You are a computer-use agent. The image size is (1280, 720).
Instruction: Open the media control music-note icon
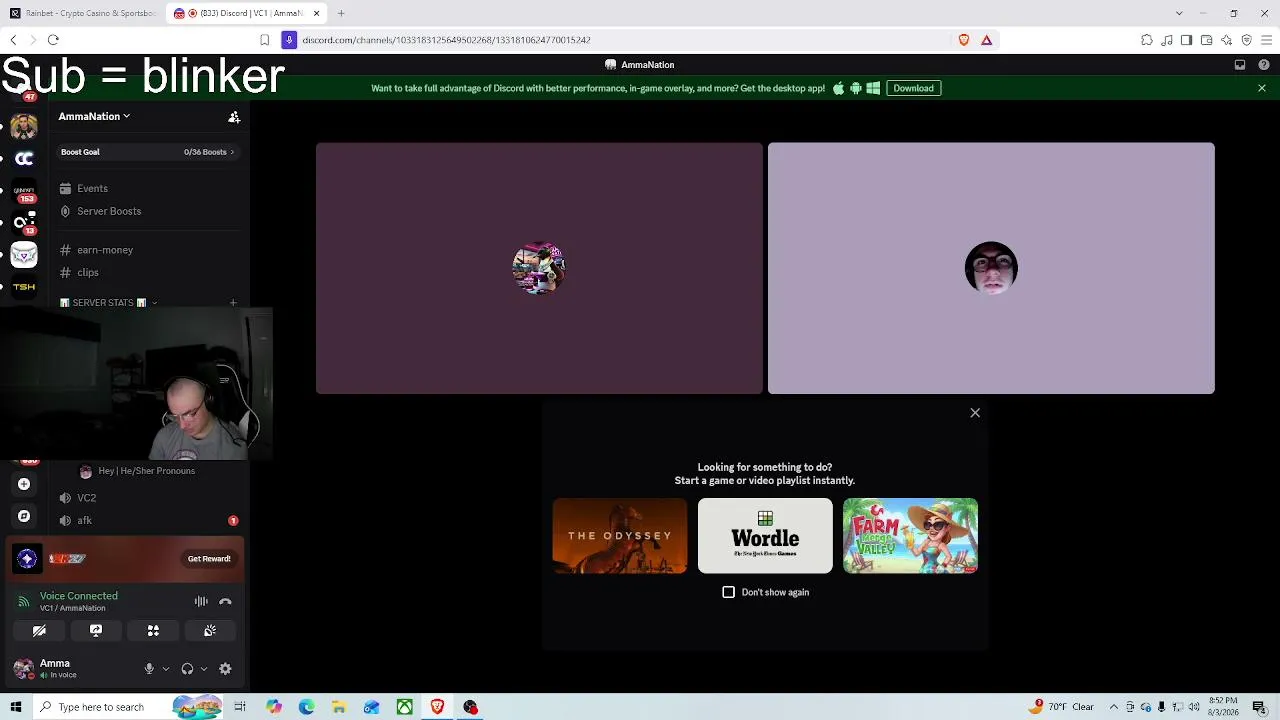(x=1167, y=40)
